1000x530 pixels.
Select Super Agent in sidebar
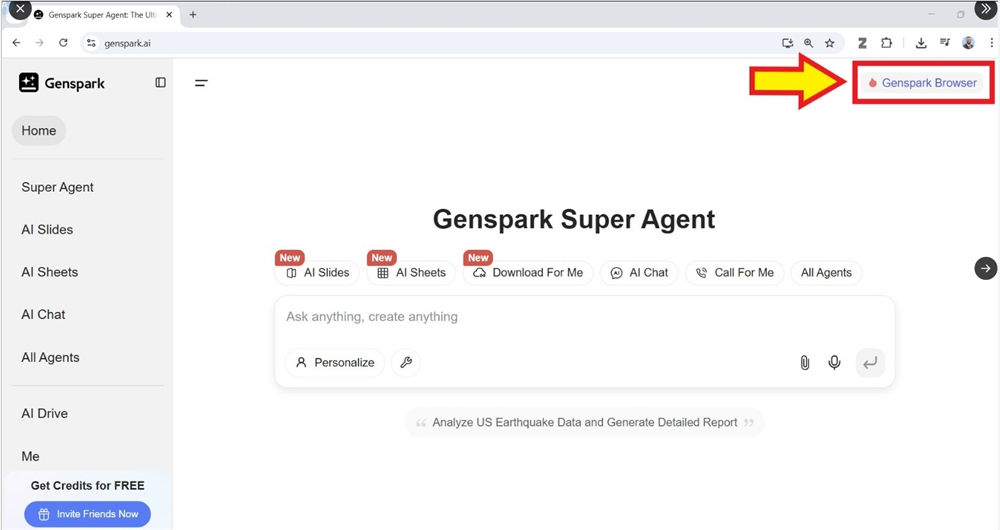point(58,187)
